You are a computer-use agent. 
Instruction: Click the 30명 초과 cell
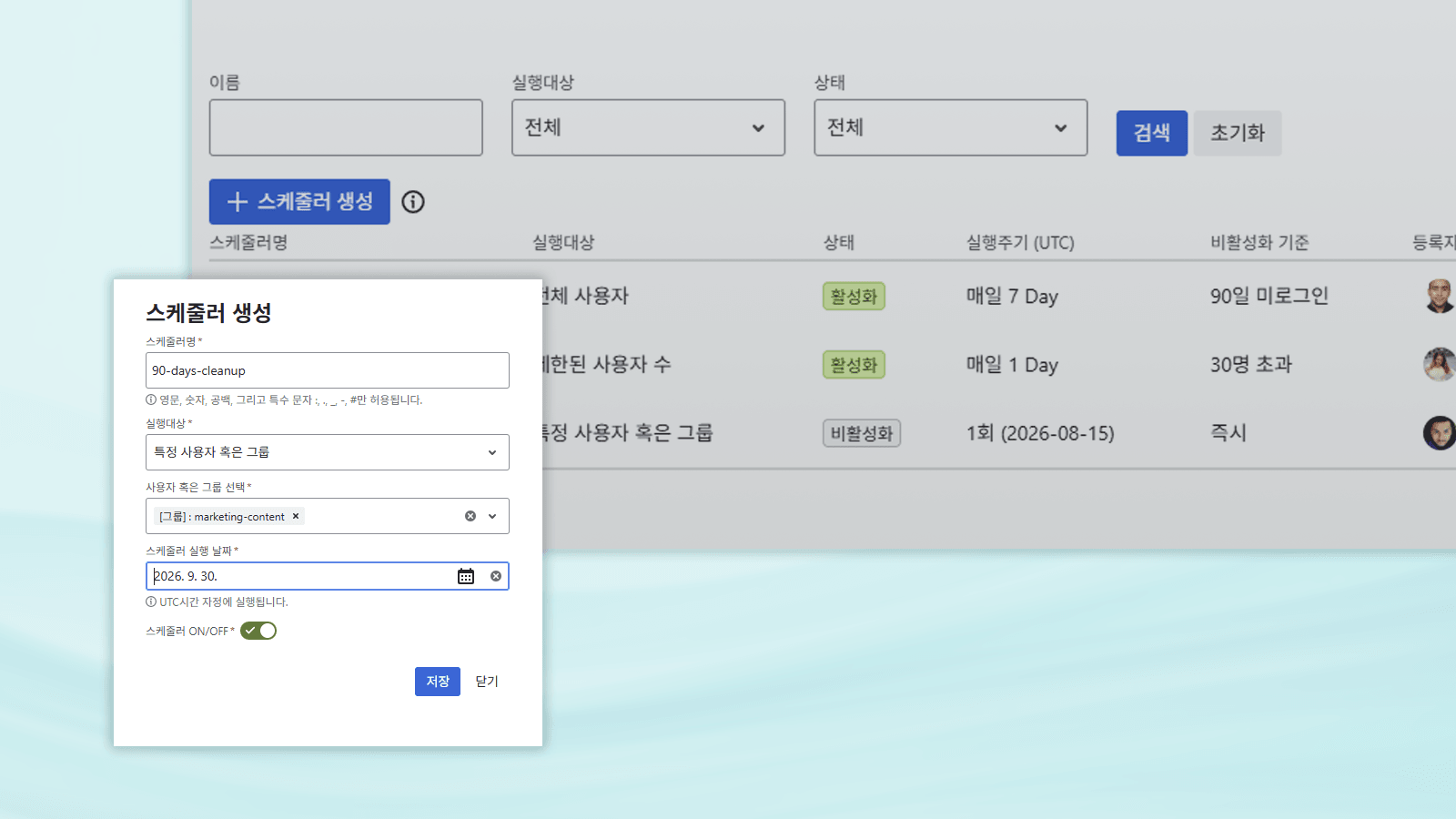tap(1251, 364)
